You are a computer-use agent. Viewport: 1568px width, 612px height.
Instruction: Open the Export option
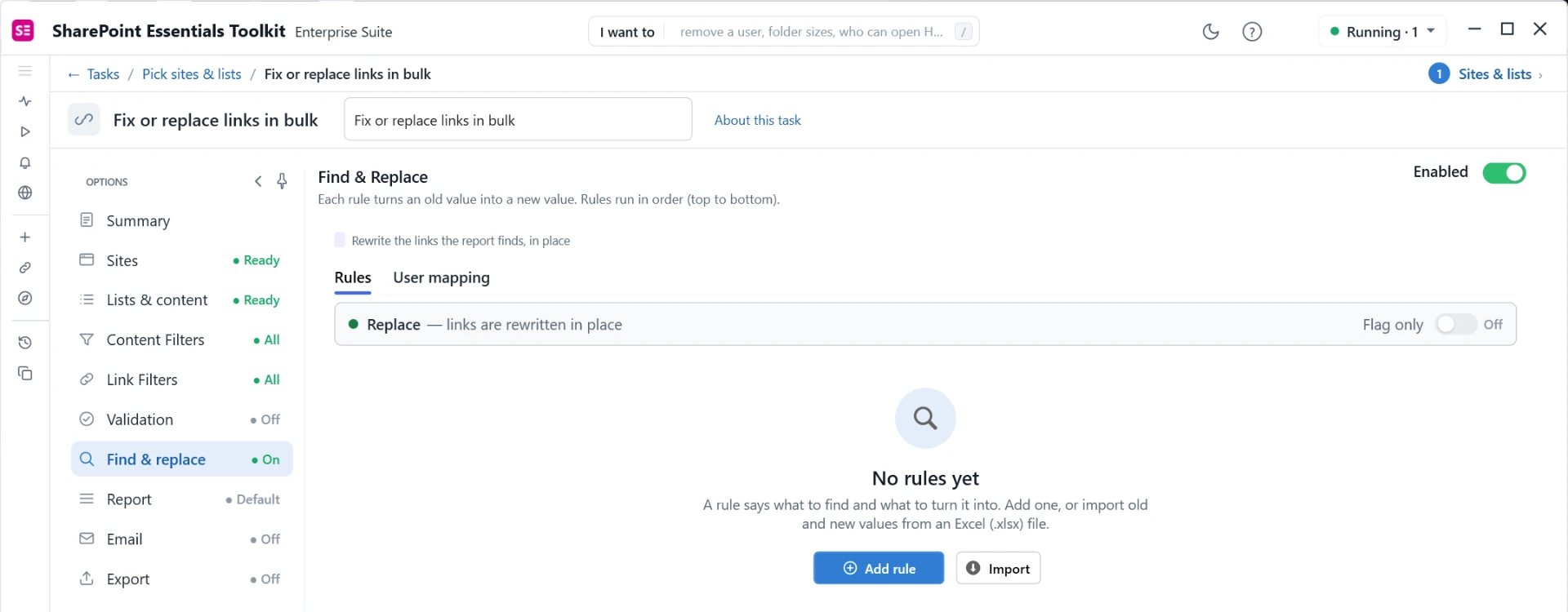point(182,579)
